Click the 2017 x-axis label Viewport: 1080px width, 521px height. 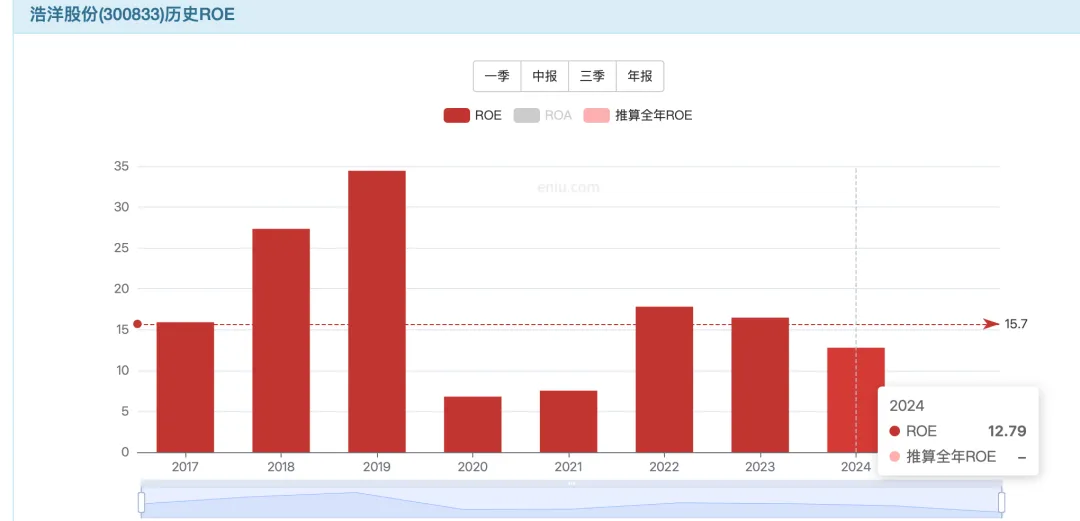pyautogui.click(x=185, y=467)
